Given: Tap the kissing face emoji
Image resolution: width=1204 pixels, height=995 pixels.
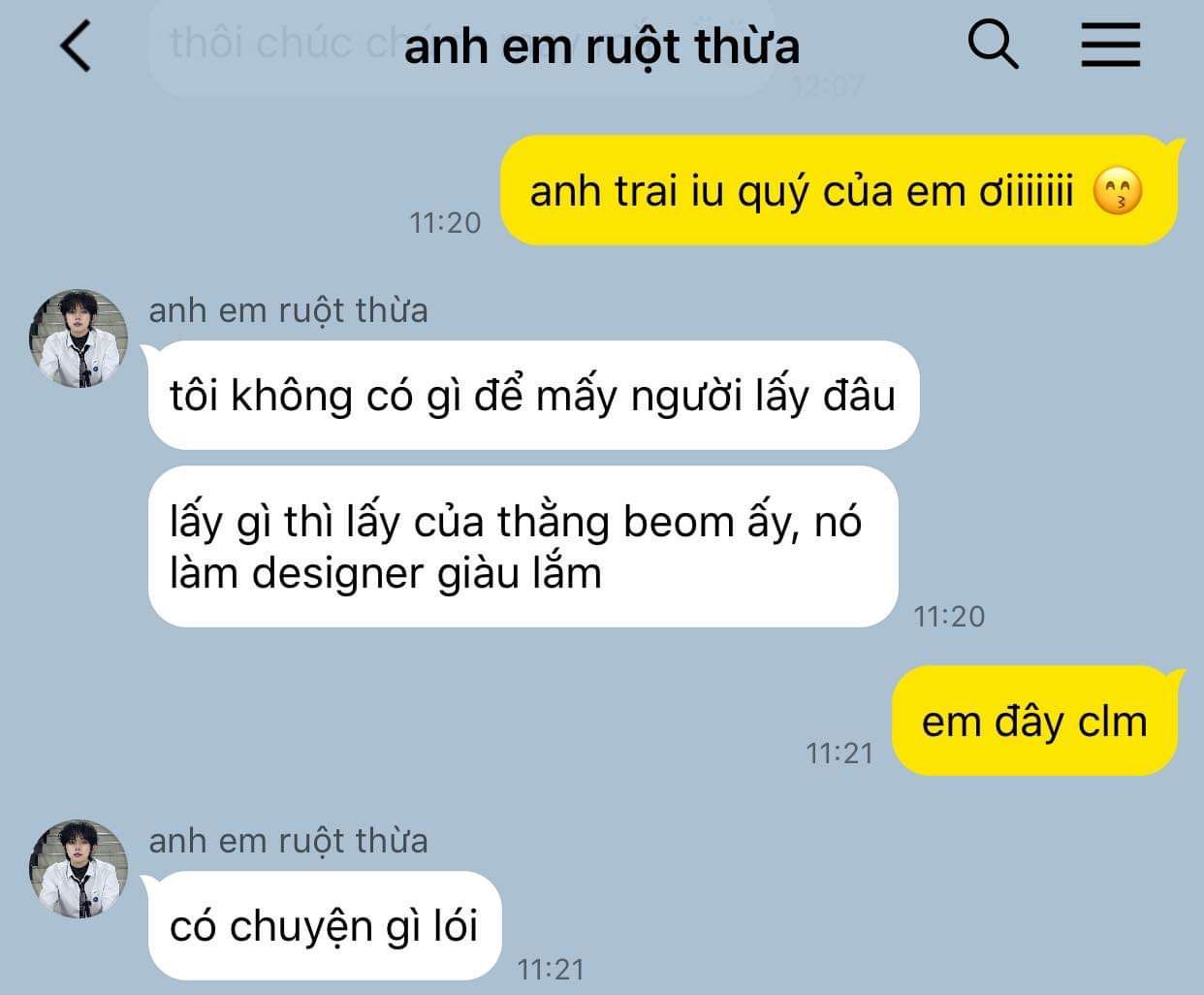Looking at the screenshot, I should click(x=1117, y=191).
